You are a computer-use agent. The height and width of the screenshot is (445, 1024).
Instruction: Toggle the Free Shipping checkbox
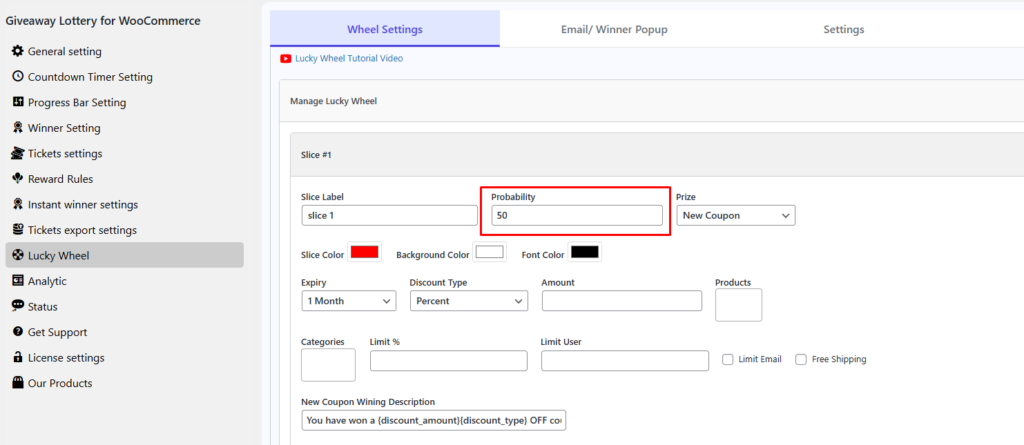(x=801, y=359)
